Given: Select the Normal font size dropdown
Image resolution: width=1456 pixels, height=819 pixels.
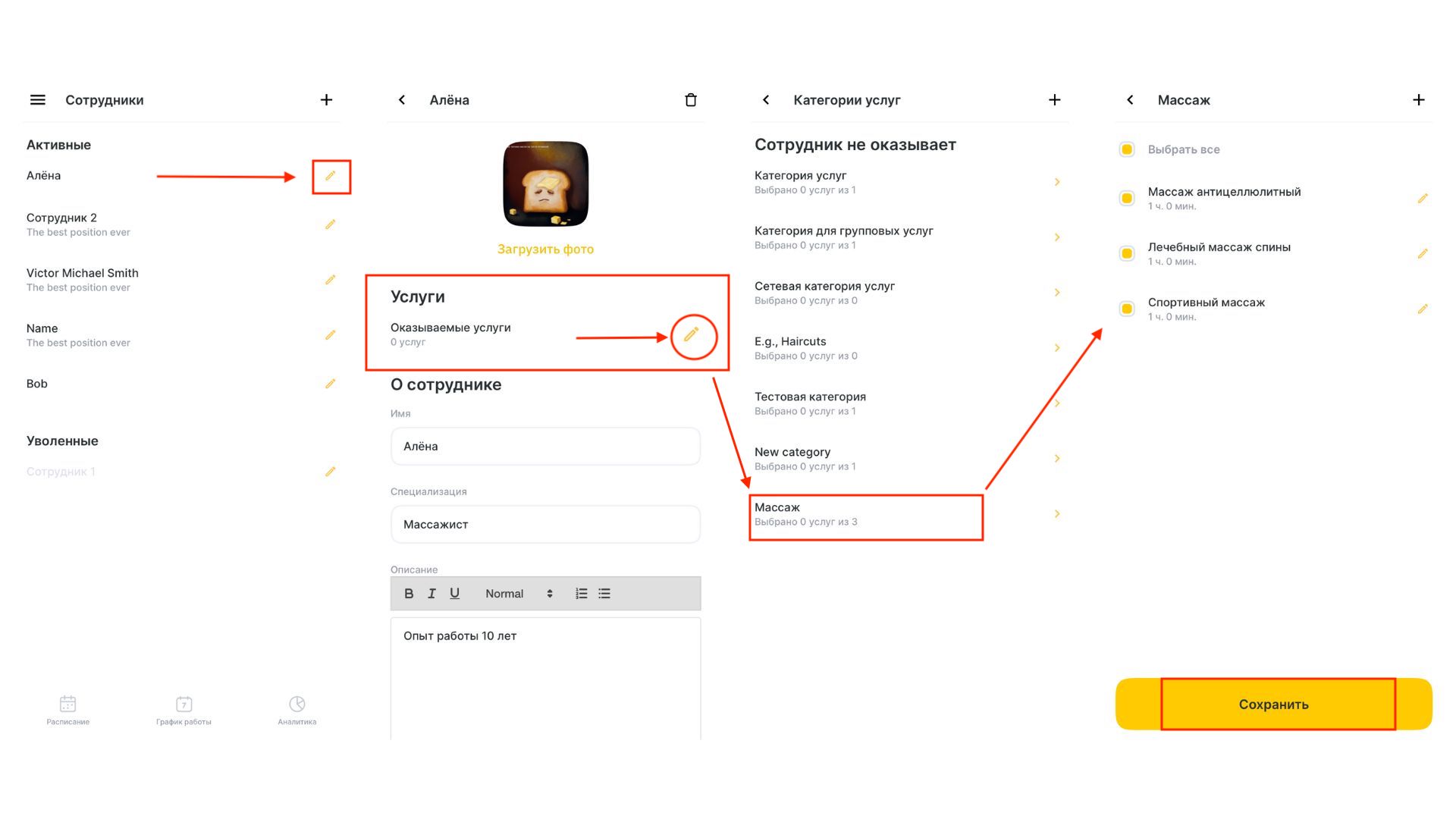Looking at the screenshot, I should [x=515, y=594].
